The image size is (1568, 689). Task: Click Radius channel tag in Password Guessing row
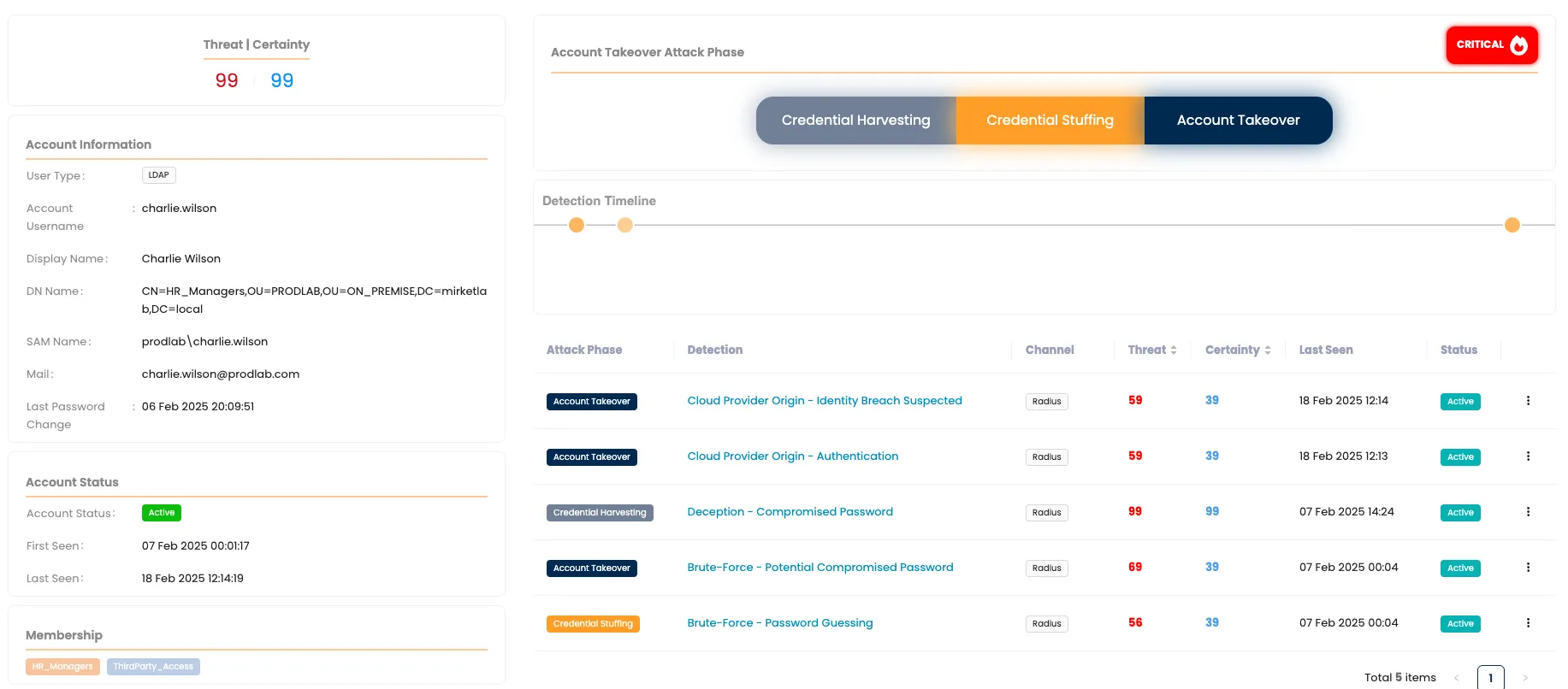(x=1047, y=624)
